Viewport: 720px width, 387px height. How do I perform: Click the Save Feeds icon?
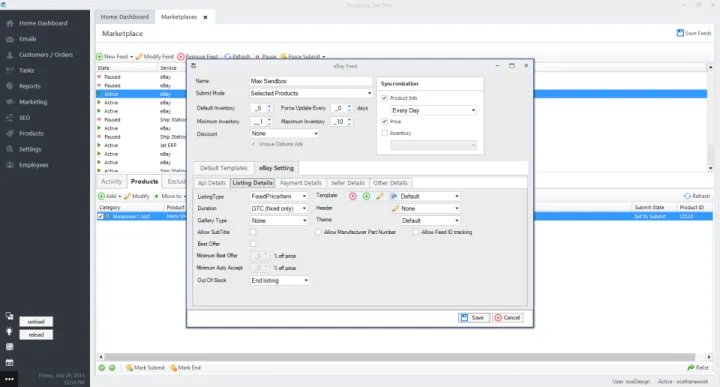pyautogui.click(x=680, y=33)
